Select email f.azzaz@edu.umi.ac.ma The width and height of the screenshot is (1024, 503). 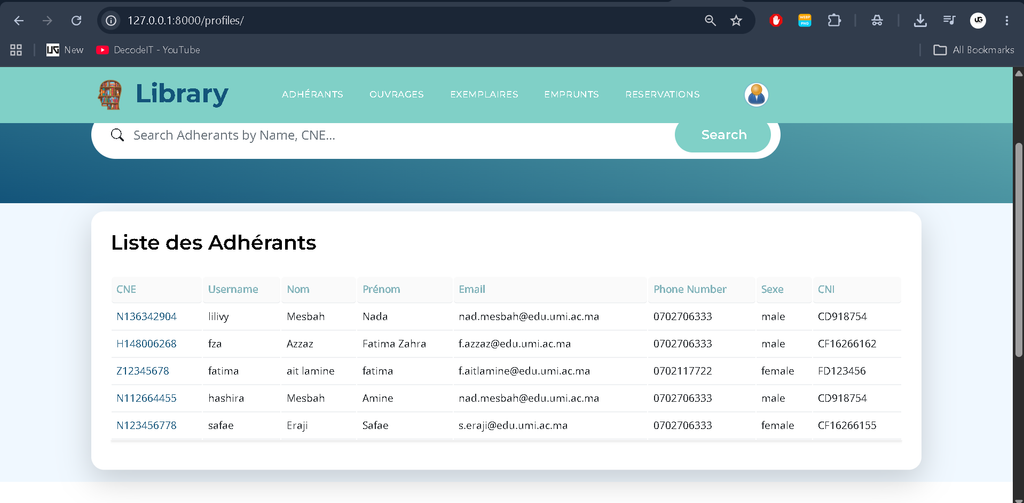515,344
